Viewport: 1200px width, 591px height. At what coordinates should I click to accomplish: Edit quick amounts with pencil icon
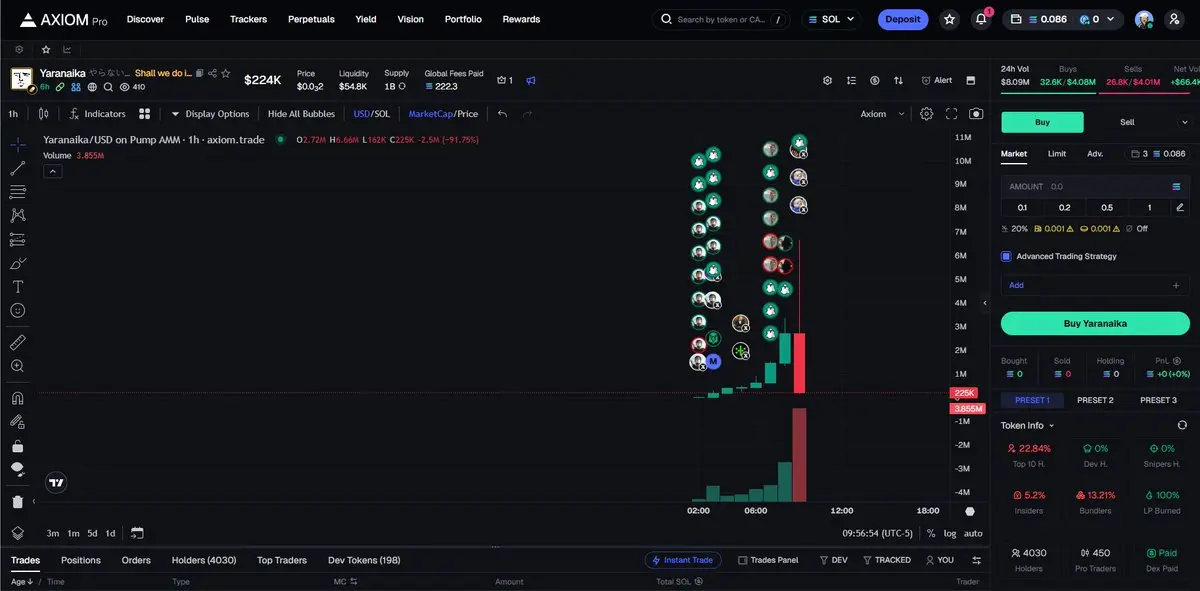click(x=1180, y=207)
